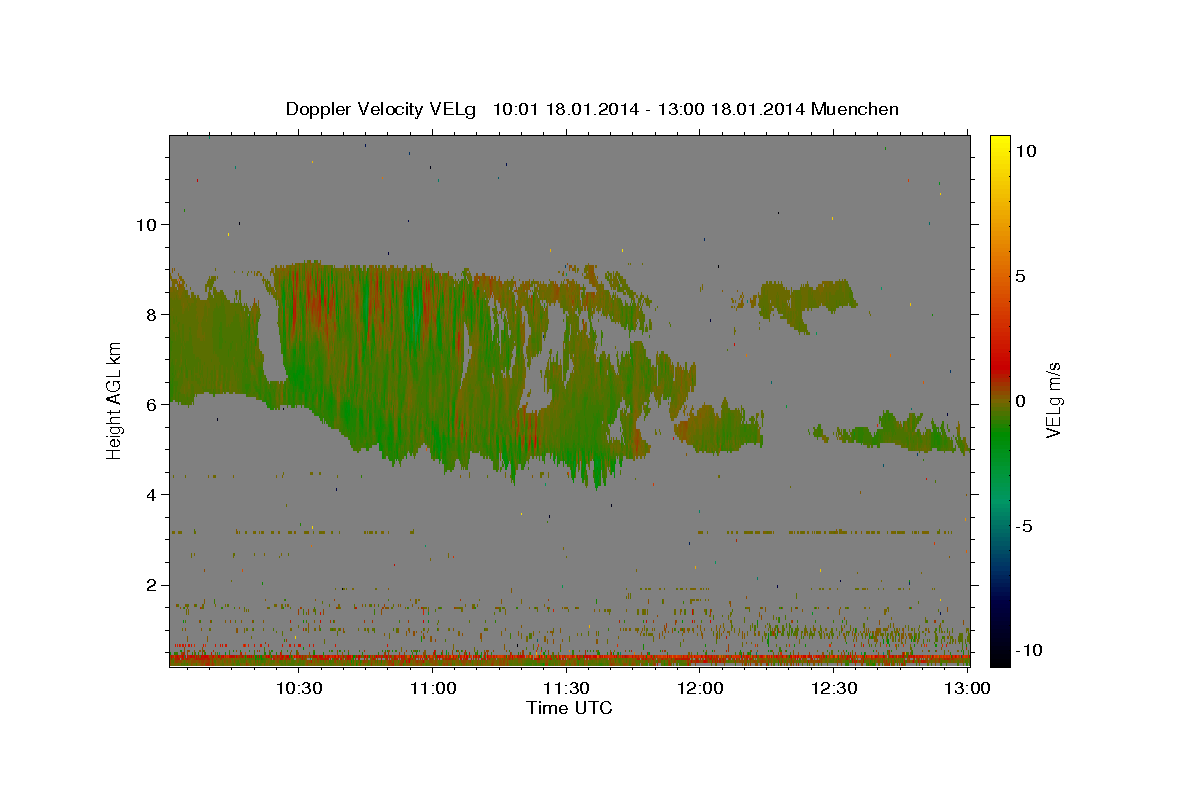Click the 11:30 time tick label

566,689
